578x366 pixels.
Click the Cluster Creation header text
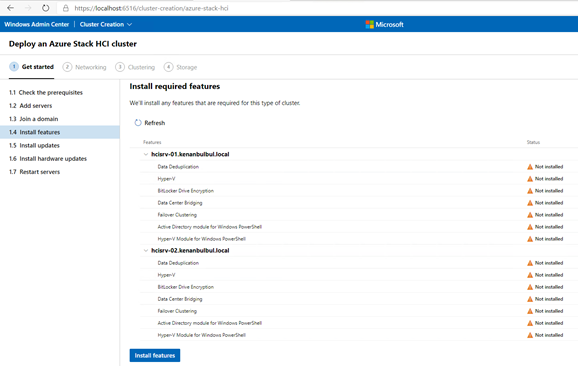pyautogui.click(x=102, y=24)
